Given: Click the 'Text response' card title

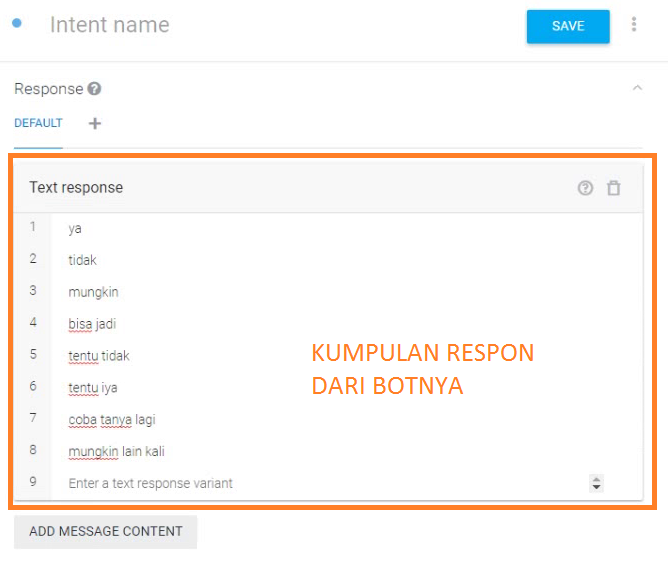Looking at the screenshot, I should pyautogui.click(x=76, y=187).
